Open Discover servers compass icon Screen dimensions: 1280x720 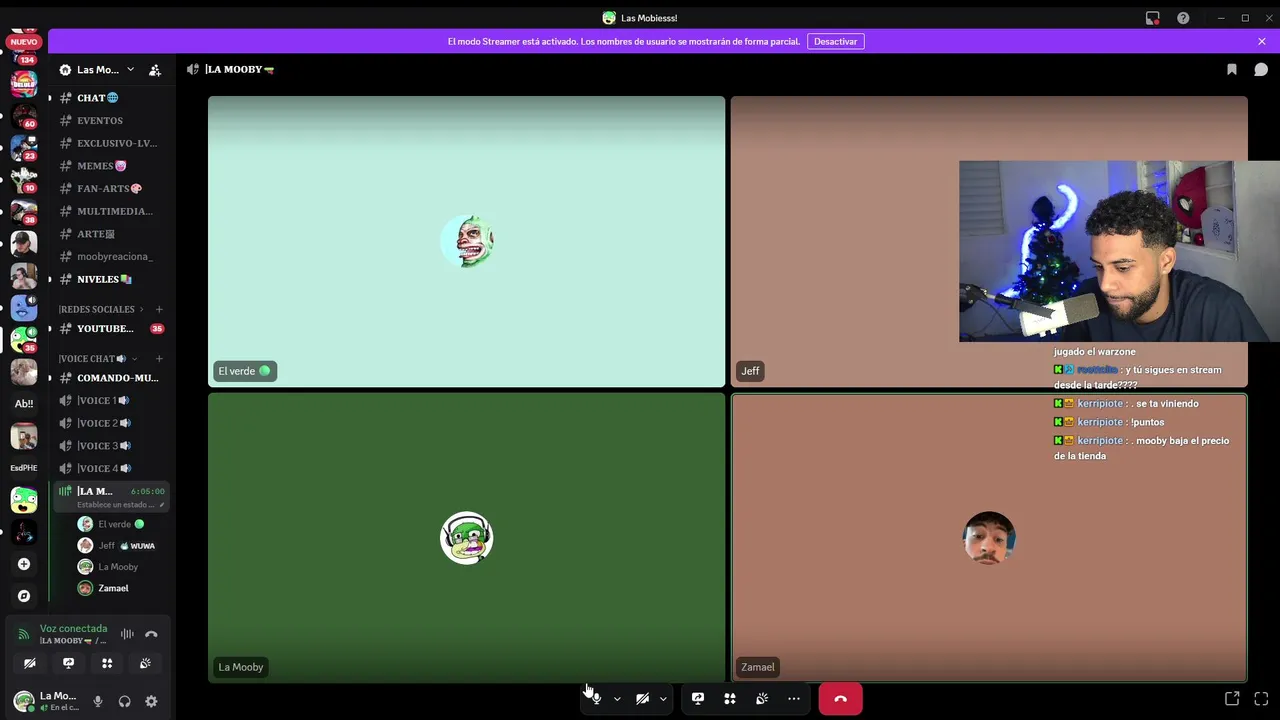click(24, 596)
